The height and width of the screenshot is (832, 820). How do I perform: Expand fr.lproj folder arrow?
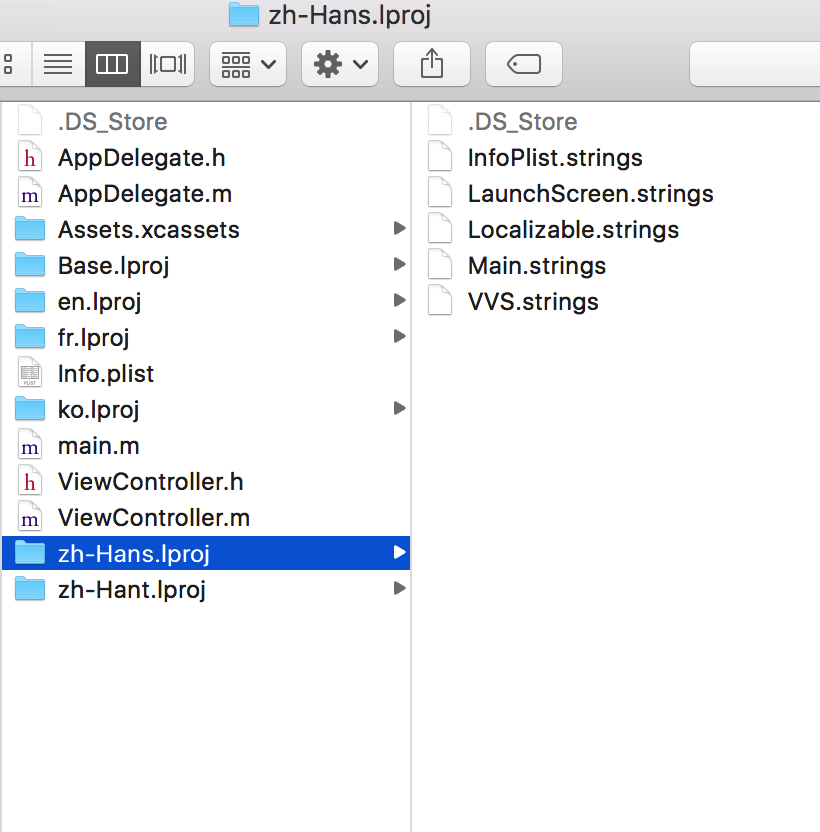[x=399, y=336]
